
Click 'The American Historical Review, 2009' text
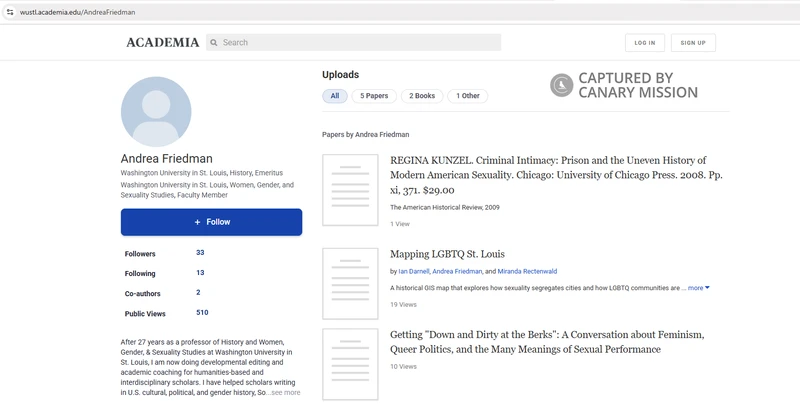tap(445, 207)
